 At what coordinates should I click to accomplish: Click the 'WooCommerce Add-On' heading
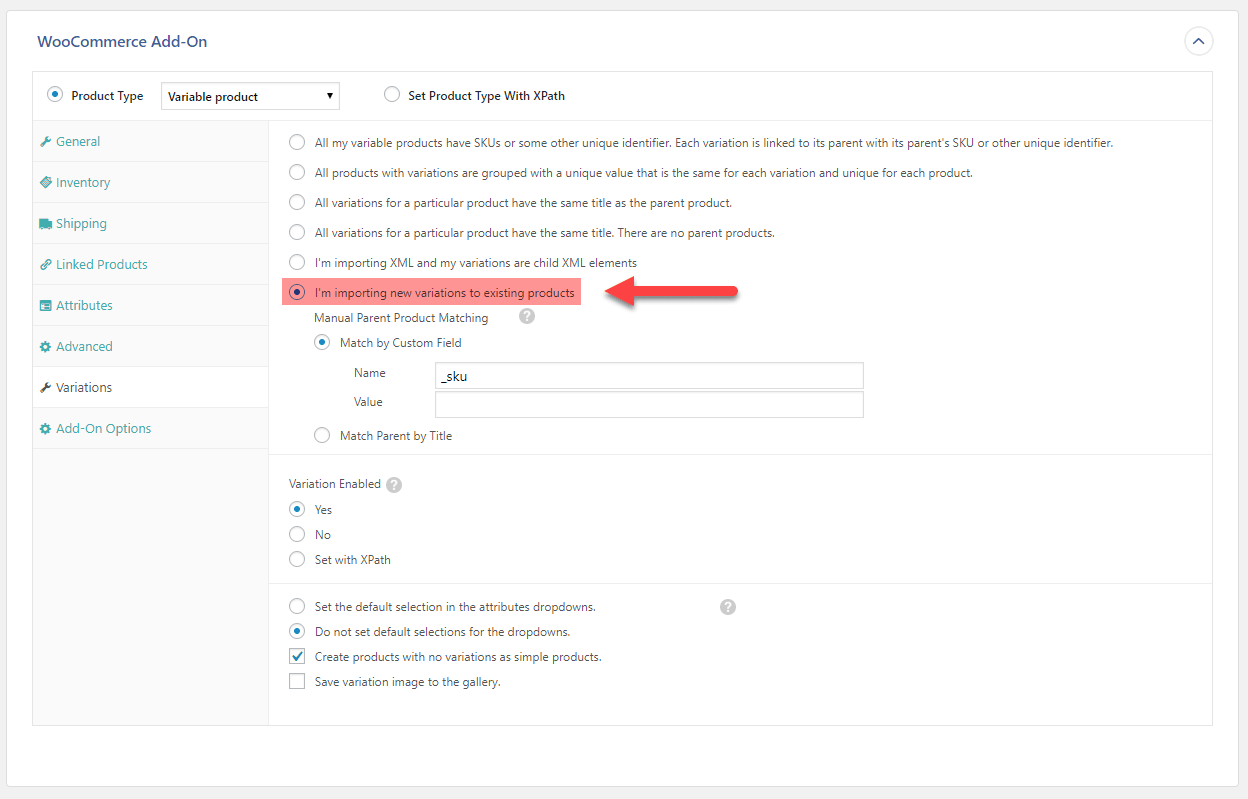(x=122, y=42)
